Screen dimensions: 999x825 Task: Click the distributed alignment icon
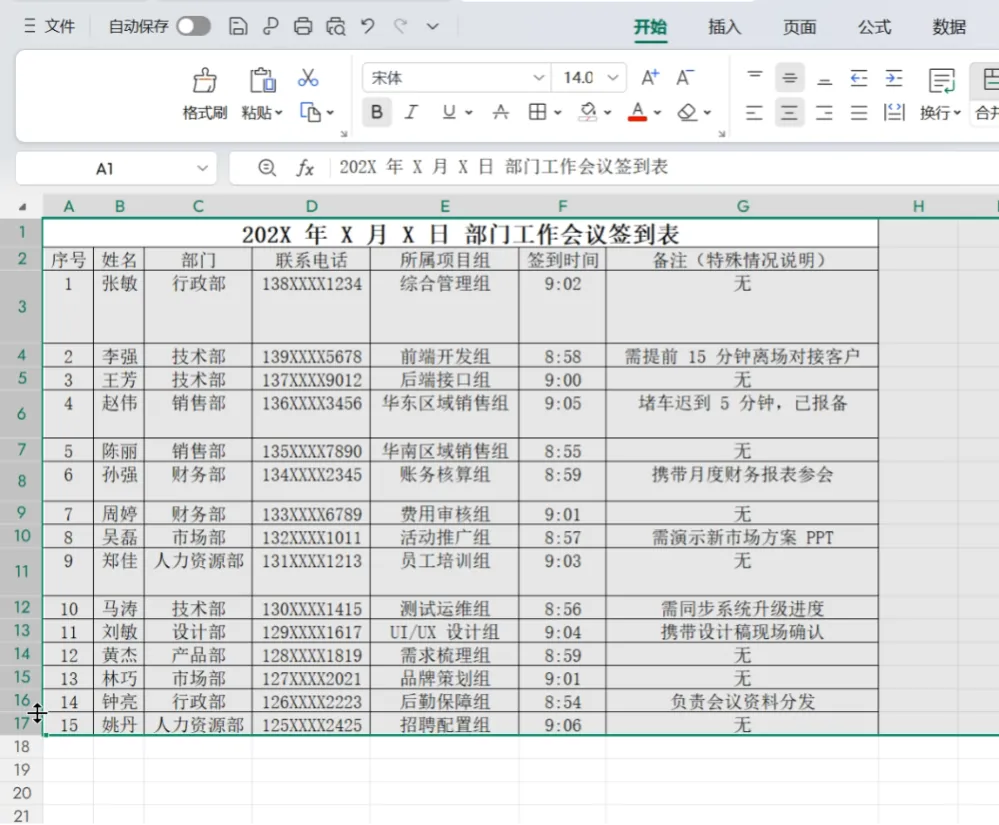894,113
